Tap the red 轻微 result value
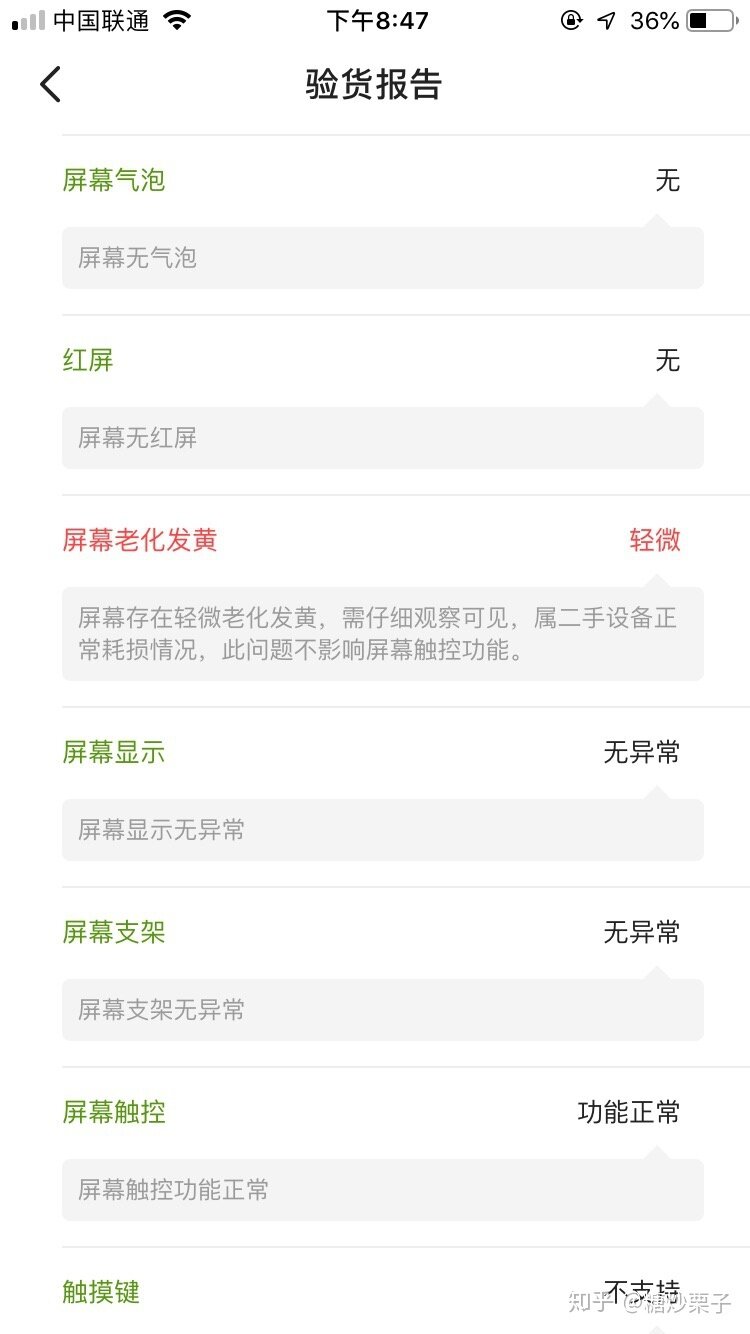Screen dimensions: 750x1334 [655, 540]
